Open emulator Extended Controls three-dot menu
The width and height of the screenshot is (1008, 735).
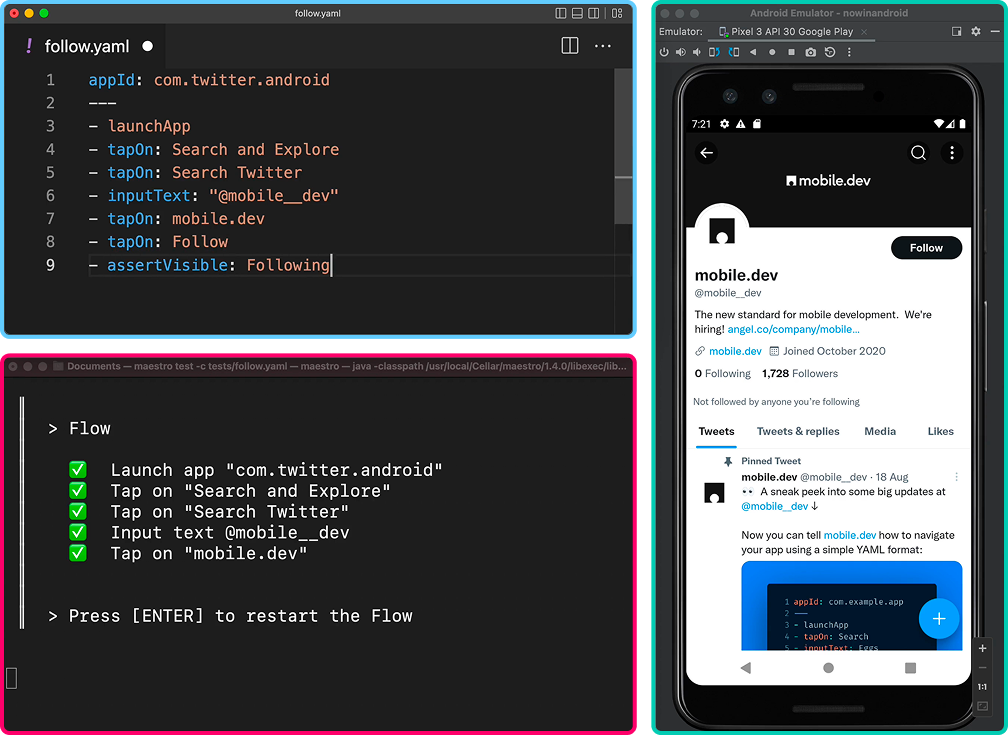[x=849, y=52]
